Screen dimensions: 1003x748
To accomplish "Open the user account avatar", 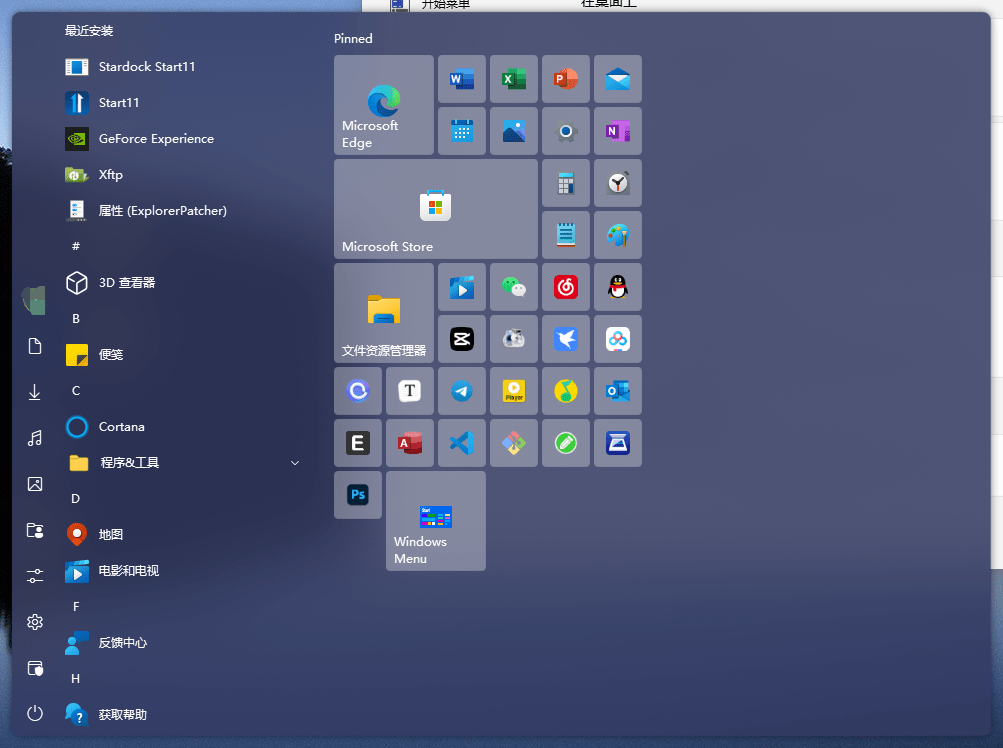I will 35,300.
